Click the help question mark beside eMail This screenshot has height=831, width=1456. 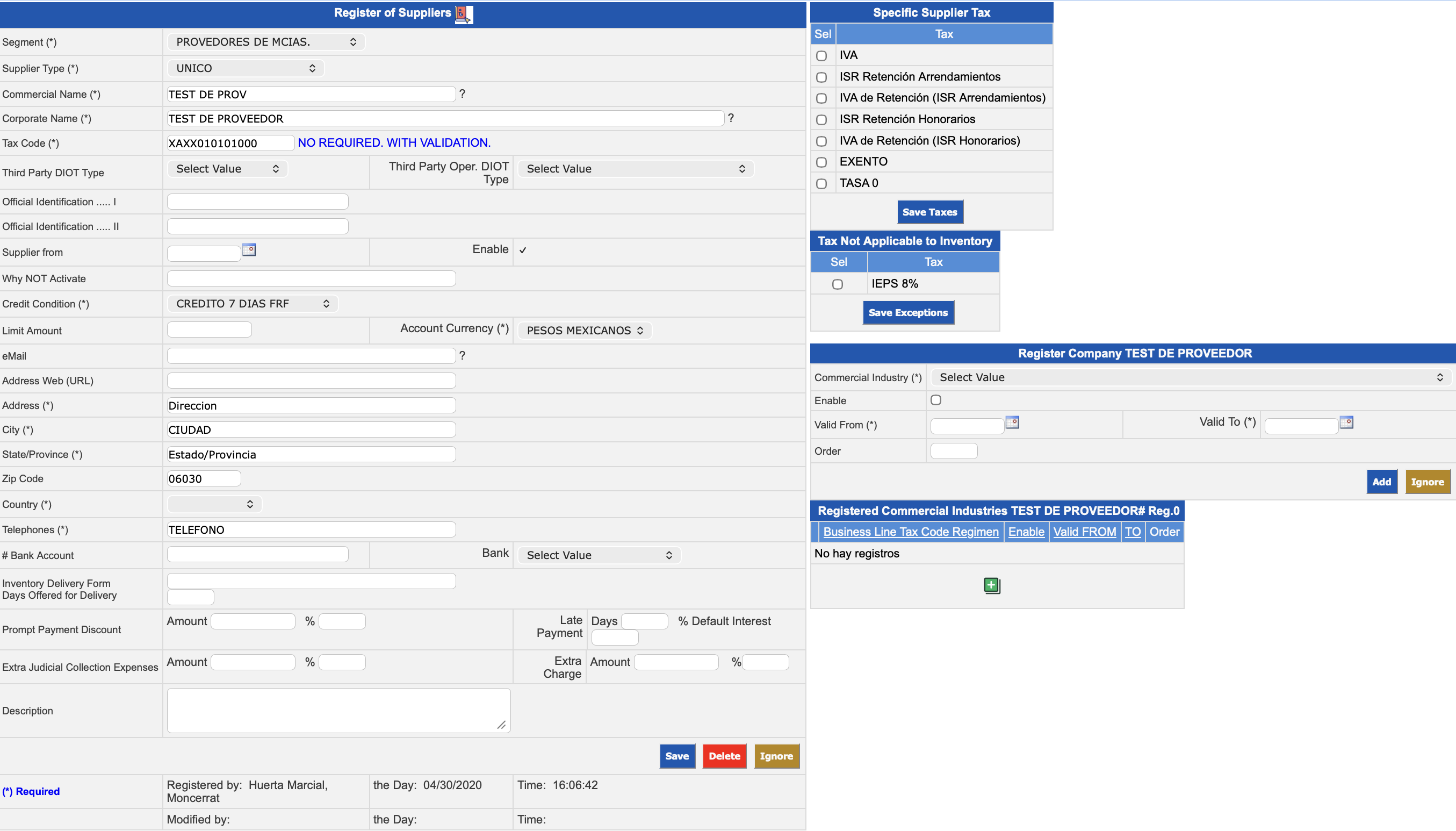click(462, 356)
